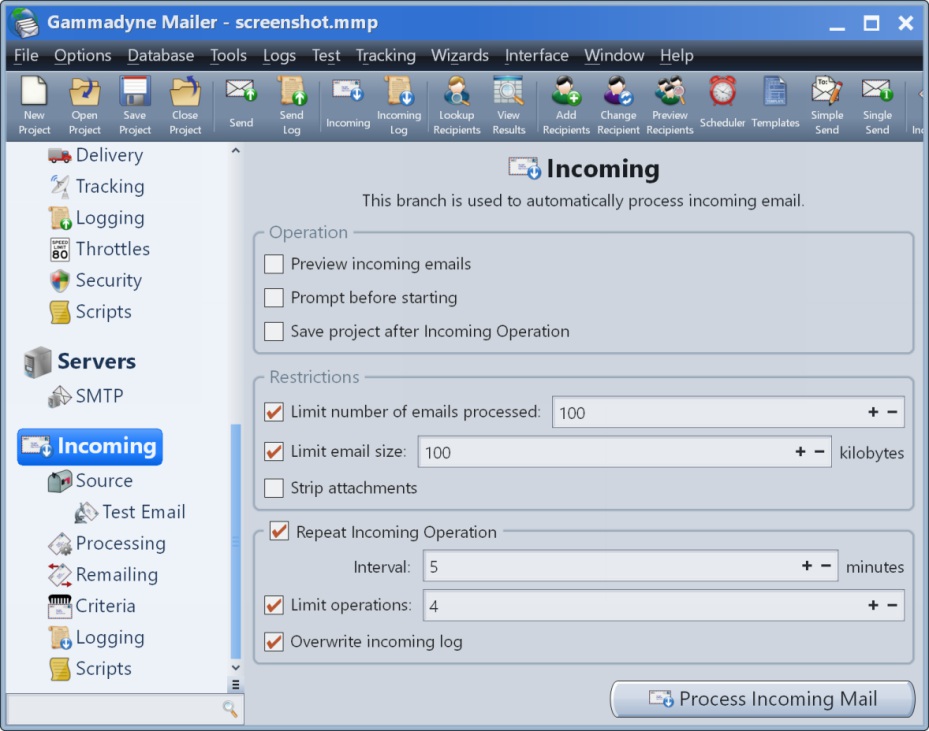Toggle the Limit operations checkbox
This screenshot has width=929, height=731.
274,605
